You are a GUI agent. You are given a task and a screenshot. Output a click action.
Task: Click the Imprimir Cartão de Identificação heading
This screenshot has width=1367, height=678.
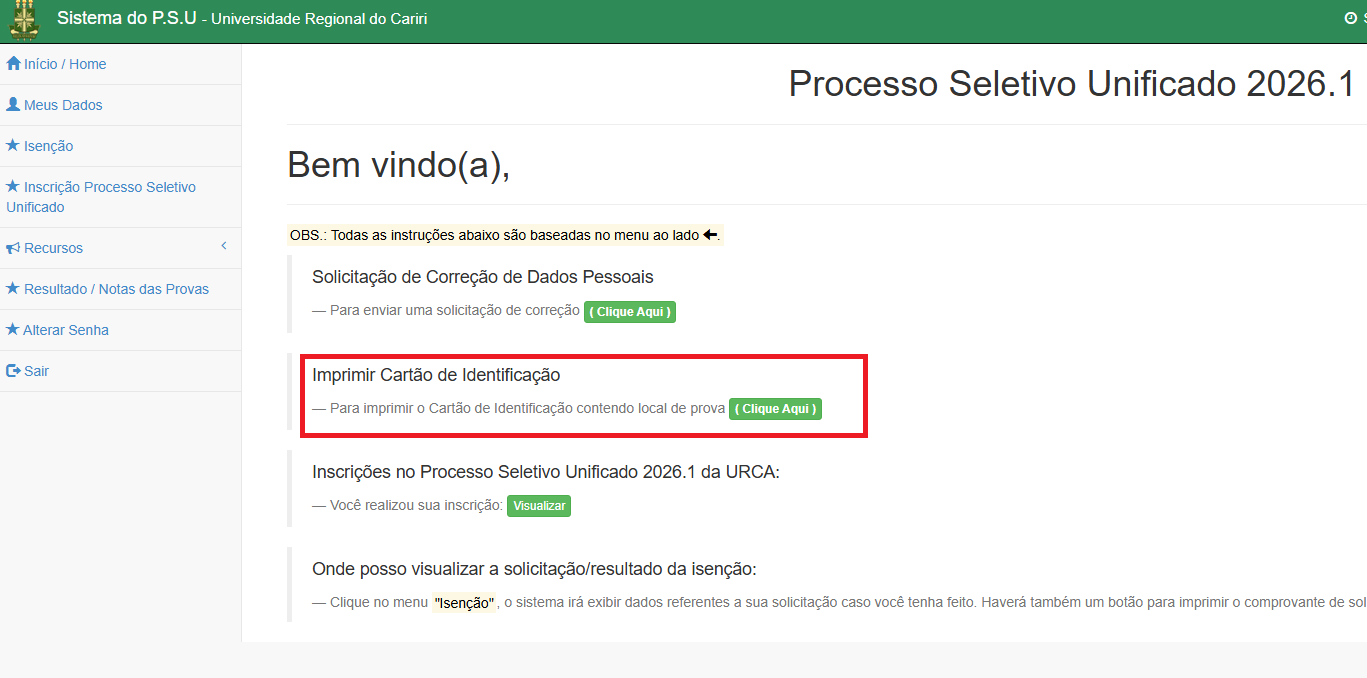point(436,375)
